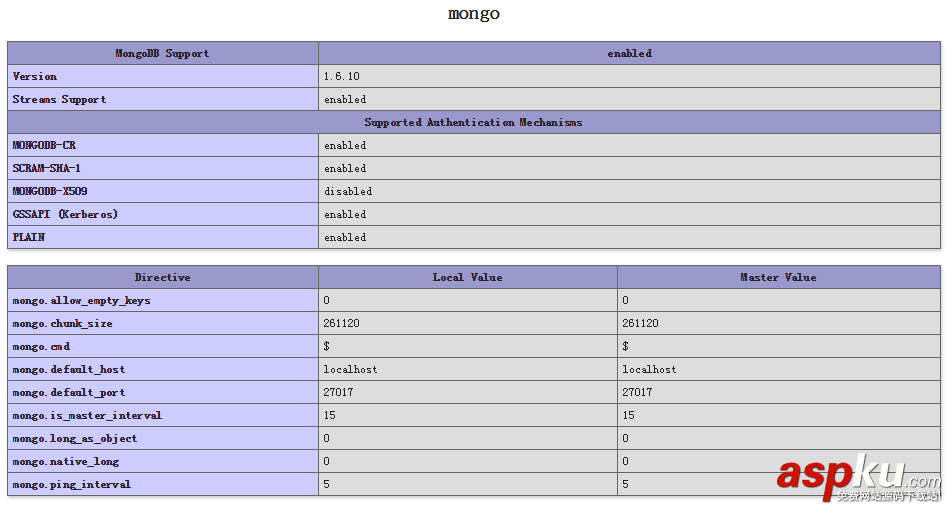Select the local '$' value of mongo.cmd
Screen dimensions: 947x508
pyautogui.click(x=326, y=346)
